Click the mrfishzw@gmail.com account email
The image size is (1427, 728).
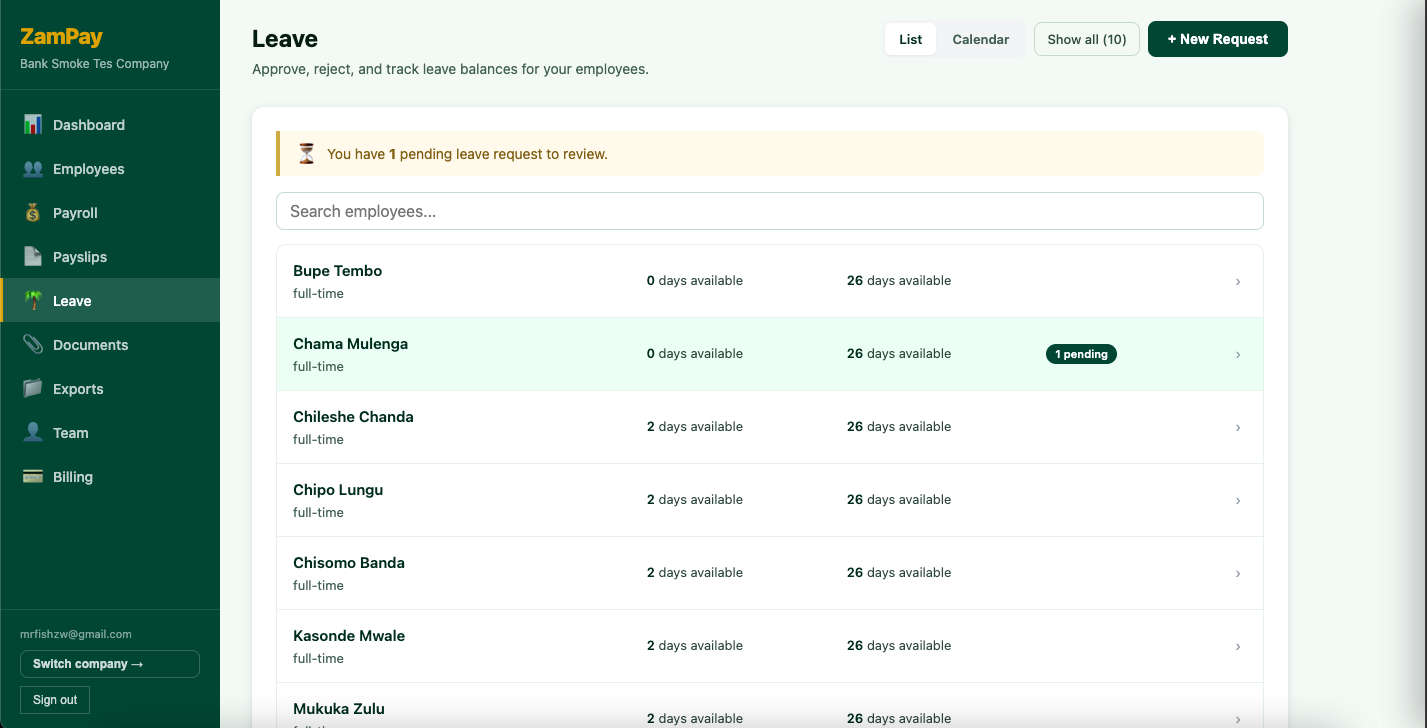pos(76,634)
